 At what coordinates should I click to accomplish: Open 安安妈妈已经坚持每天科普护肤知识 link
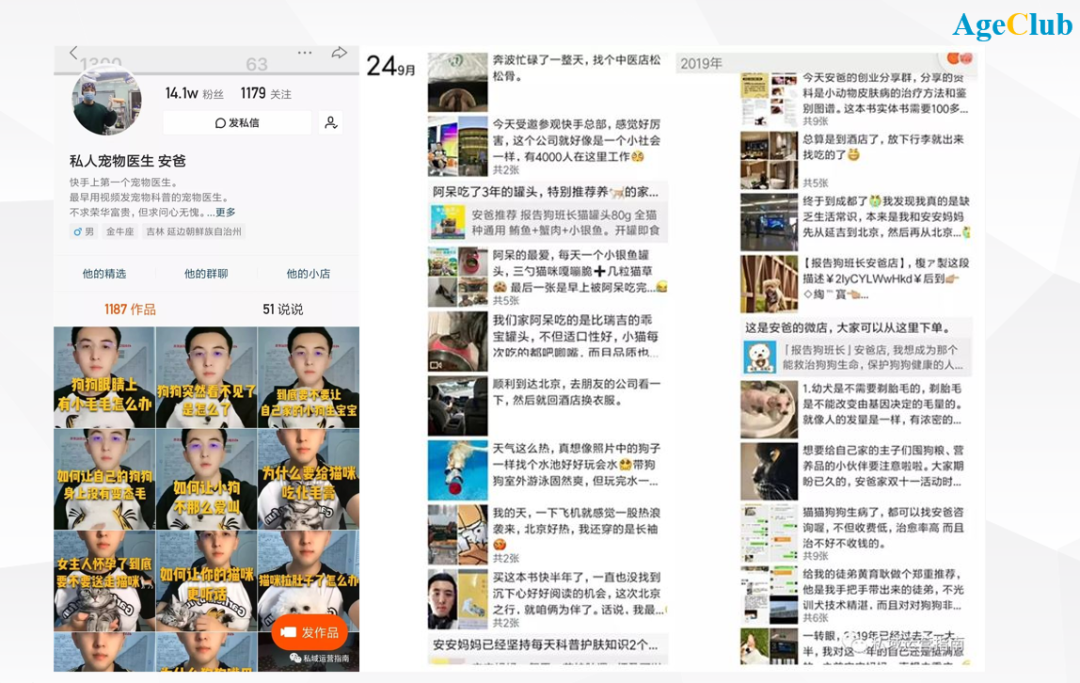pos(546,645)
